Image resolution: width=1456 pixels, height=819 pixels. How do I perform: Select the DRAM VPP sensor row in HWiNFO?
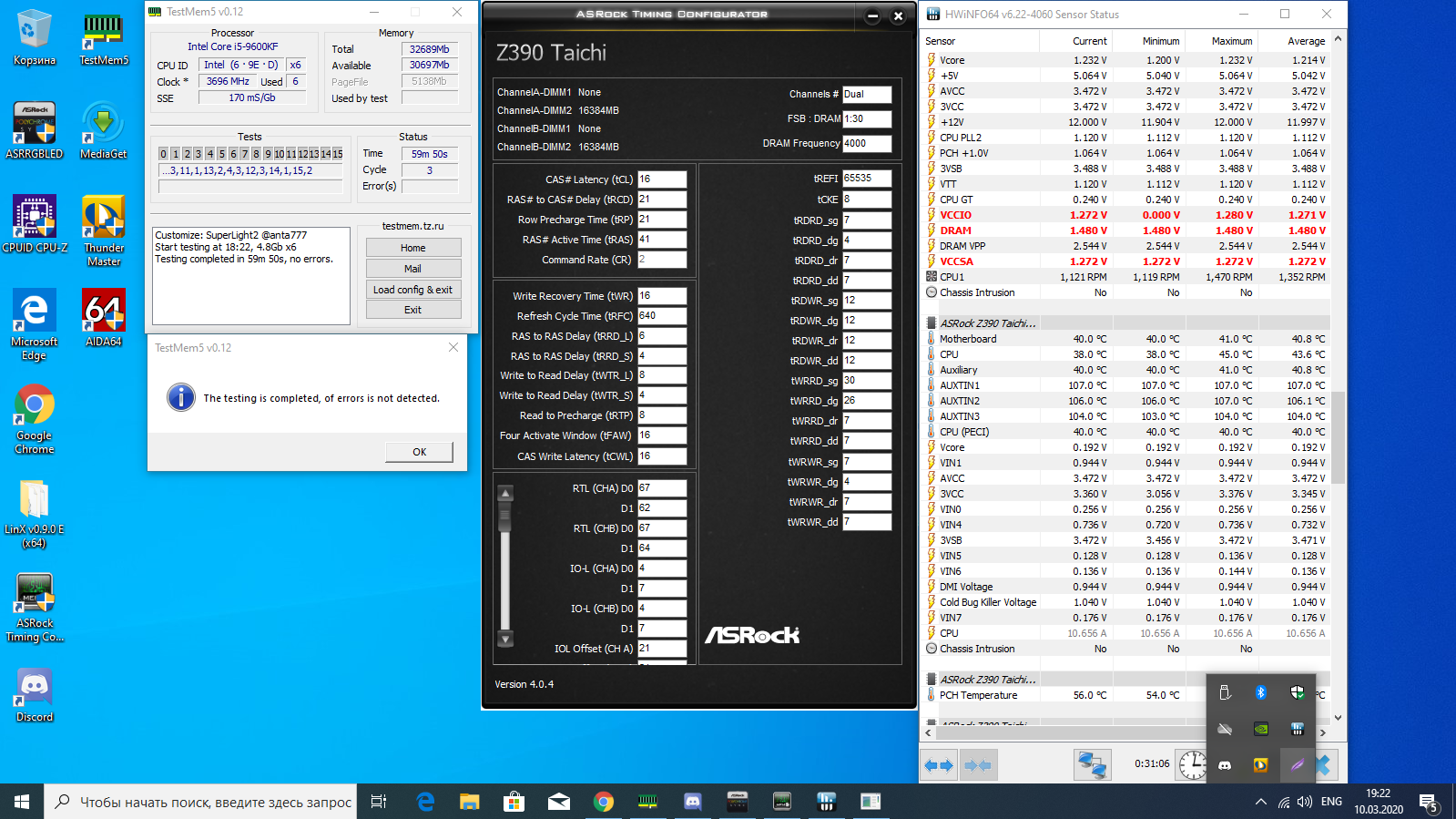[x=1126, y=246]
